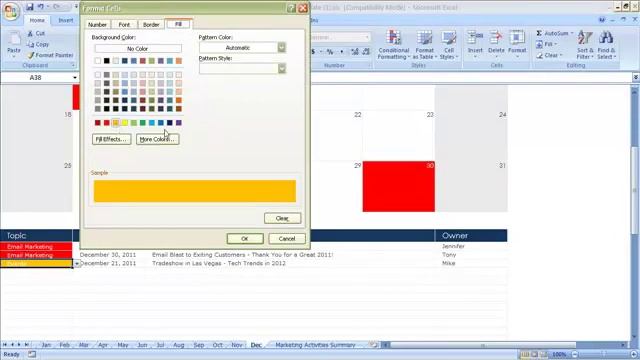Click the macro record icon in status bar
This screenshot has height=360, width=640.
coord(32,354)
